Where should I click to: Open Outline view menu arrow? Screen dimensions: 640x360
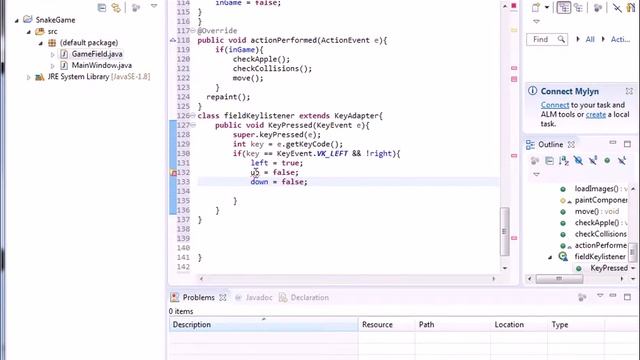pos(536,175)
